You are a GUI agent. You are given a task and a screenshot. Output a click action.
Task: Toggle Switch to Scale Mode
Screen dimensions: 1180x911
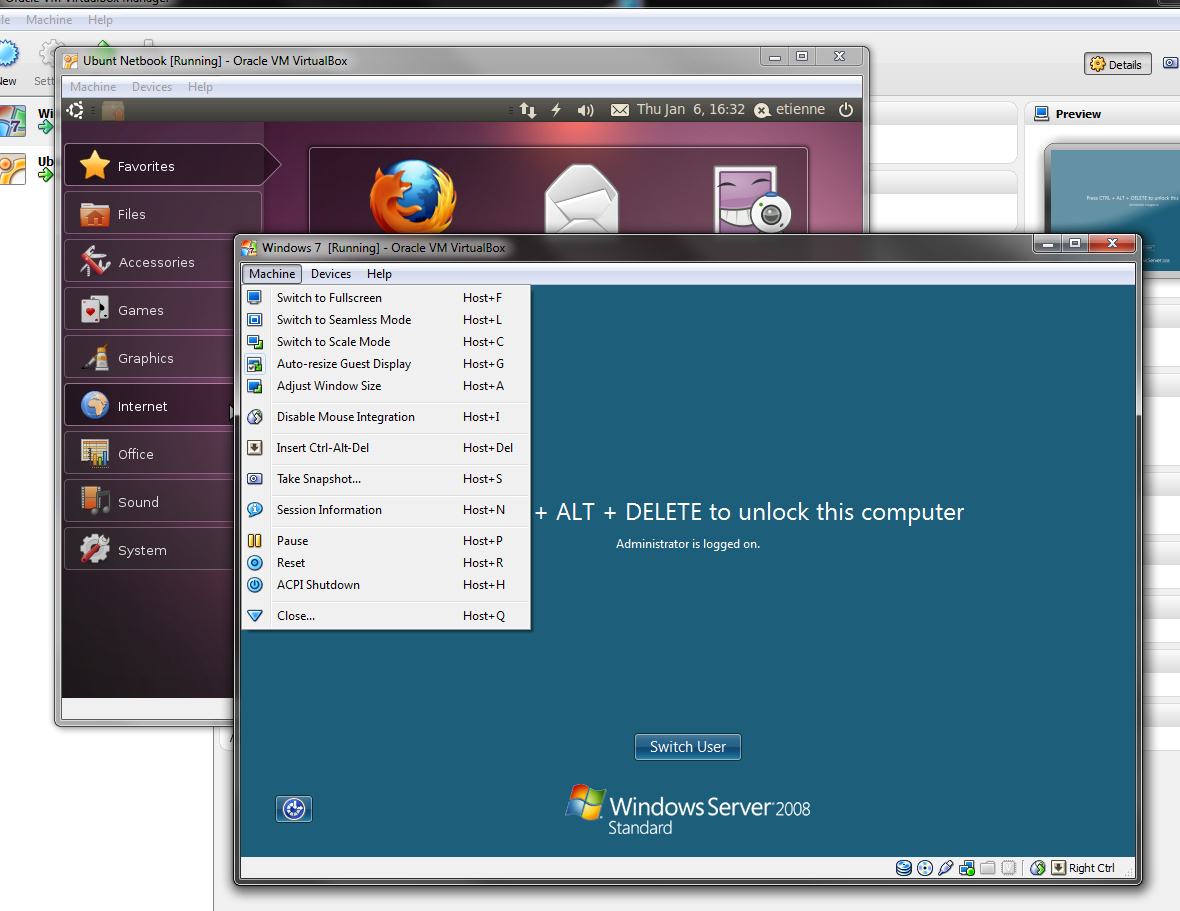click(x=386, y=342)
